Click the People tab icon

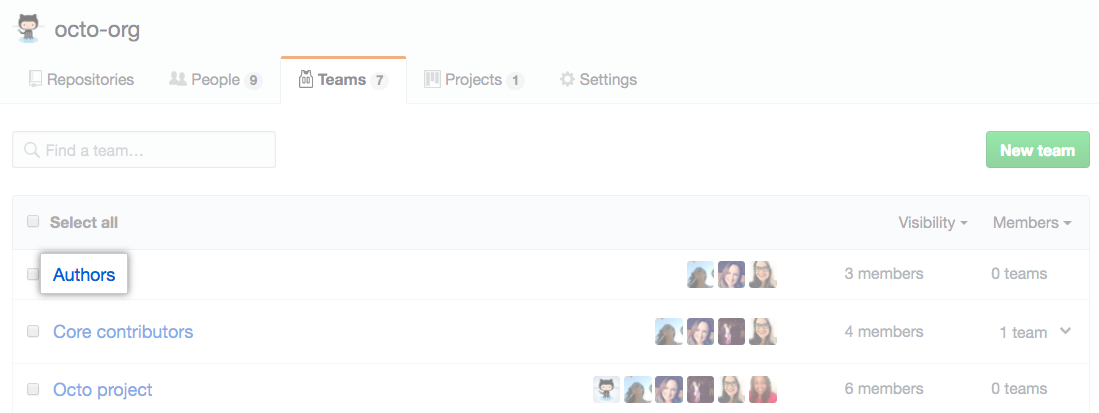178,79
